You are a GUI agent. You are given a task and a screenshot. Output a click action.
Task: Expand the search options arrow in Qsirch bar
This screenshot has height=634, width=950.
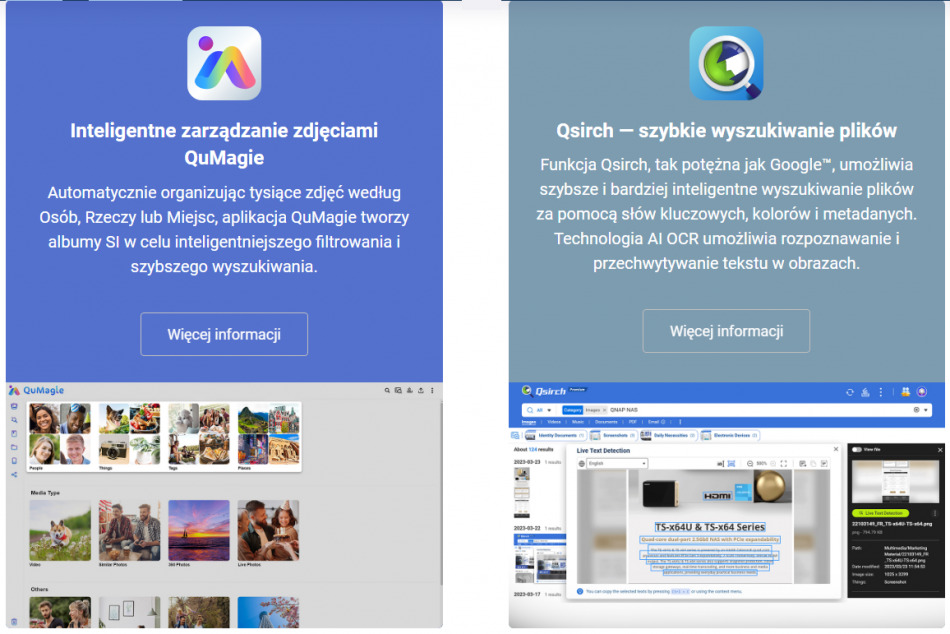point(927,410)
